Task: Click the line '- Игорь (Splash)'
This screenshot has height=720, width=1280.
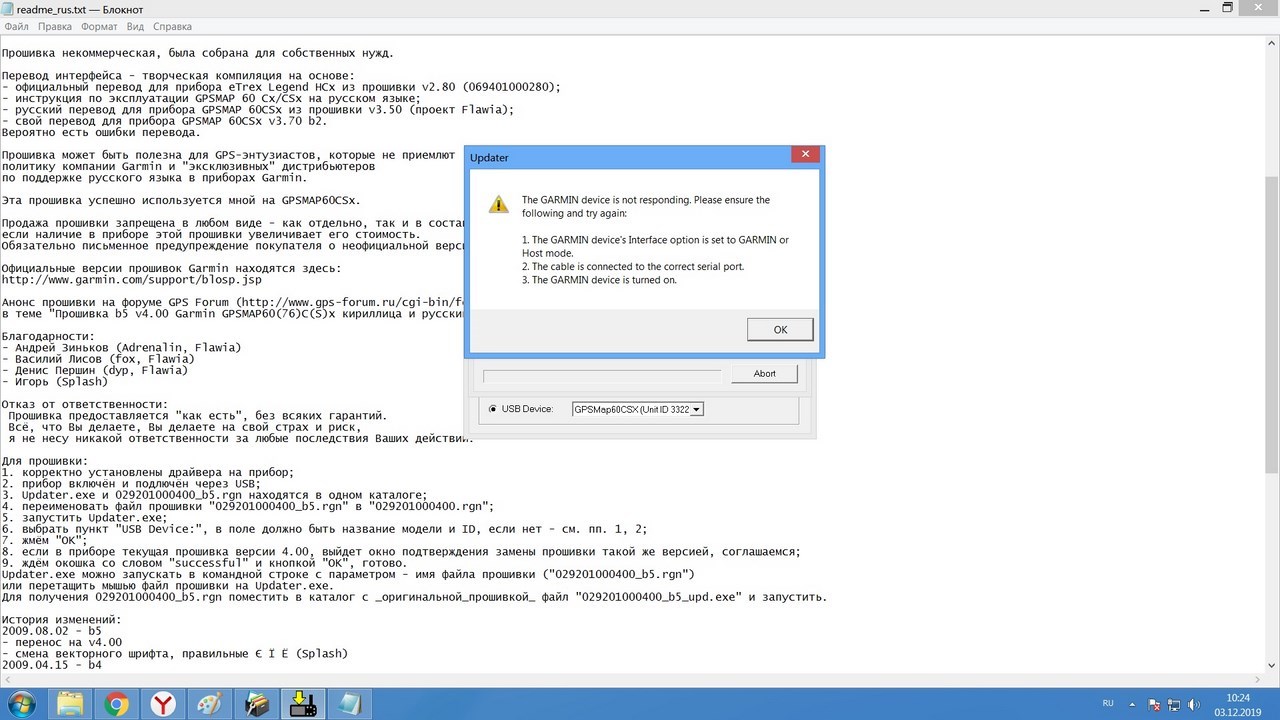Action: 54,382
